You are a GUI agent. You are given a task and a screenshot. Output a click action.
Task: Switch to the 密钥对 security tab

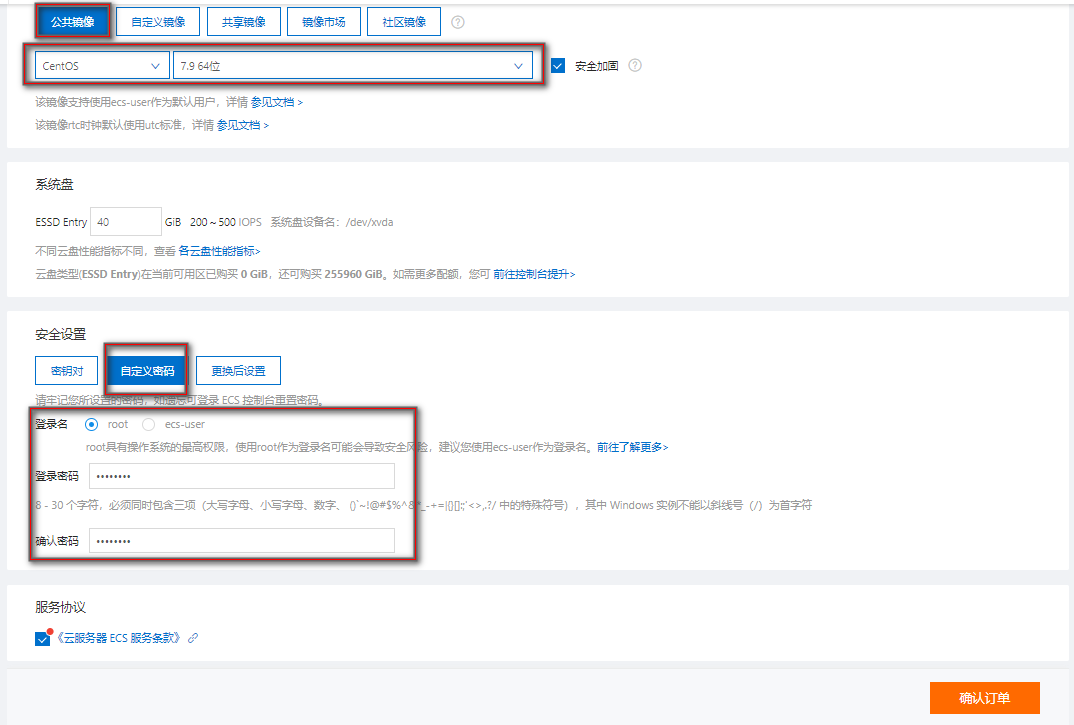pyautogui.click(x=65, y=370)
